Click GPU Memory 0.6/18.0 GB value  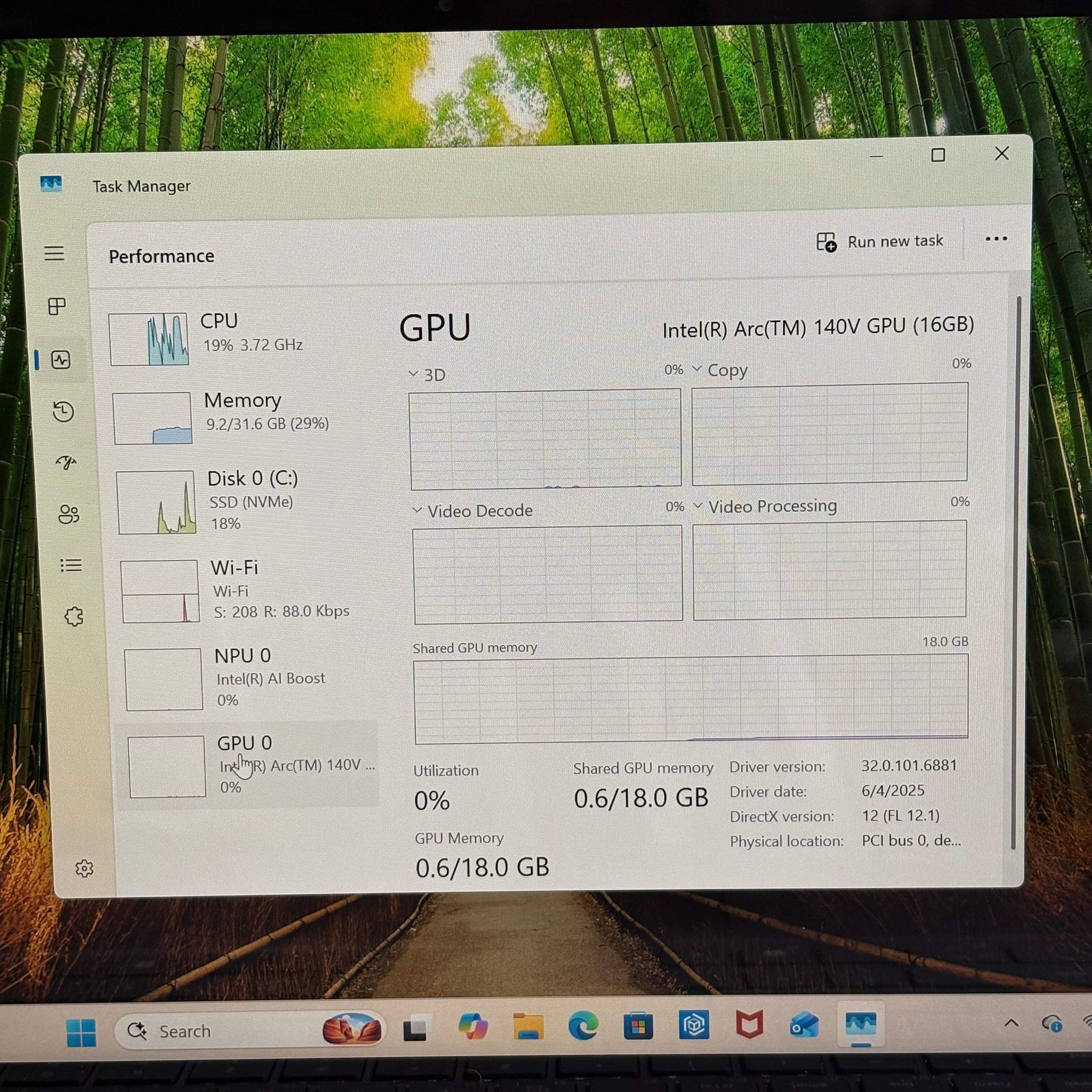(x=482, y=867)
